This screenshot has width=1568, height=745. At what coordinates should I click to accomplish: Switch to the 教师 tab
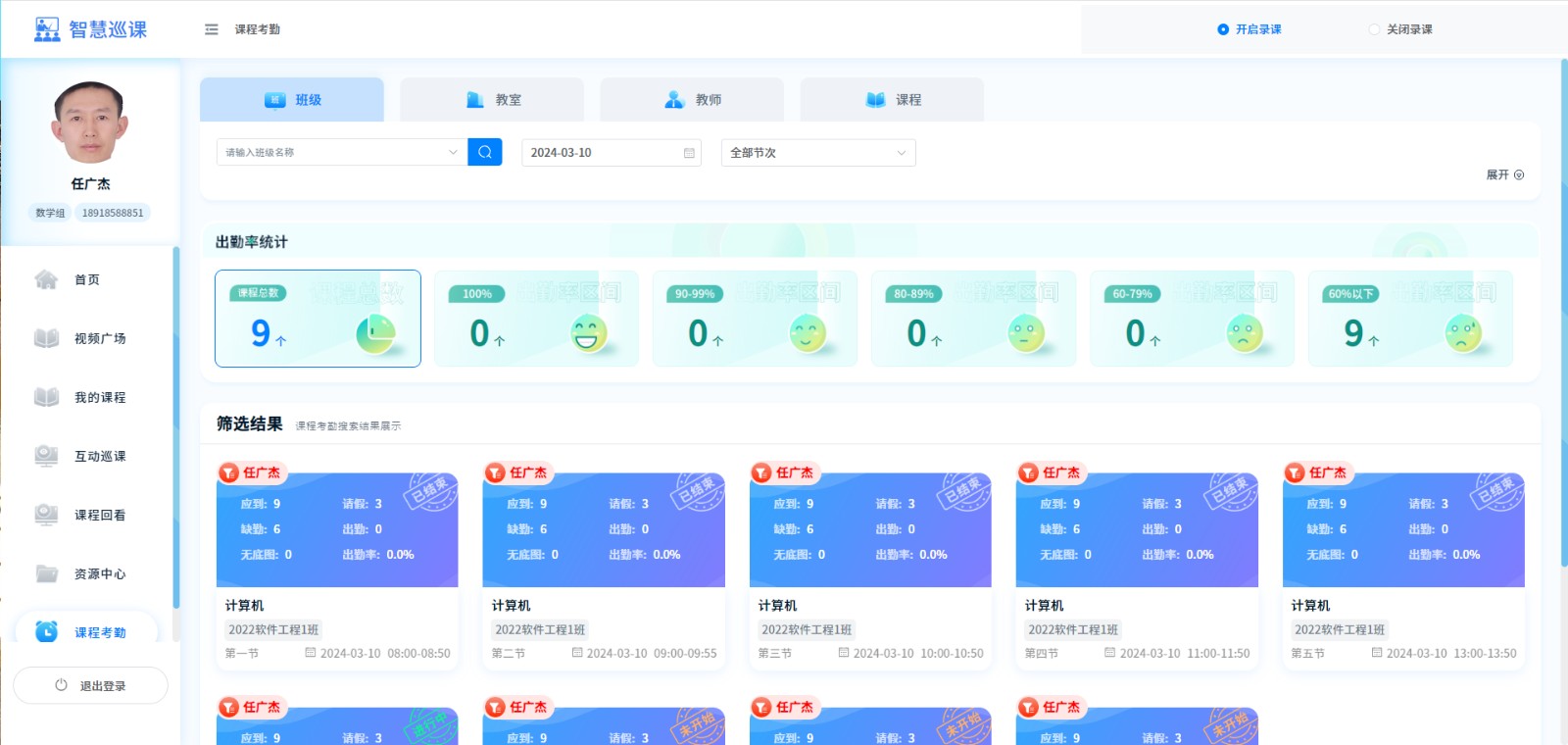tap(692, 100)
